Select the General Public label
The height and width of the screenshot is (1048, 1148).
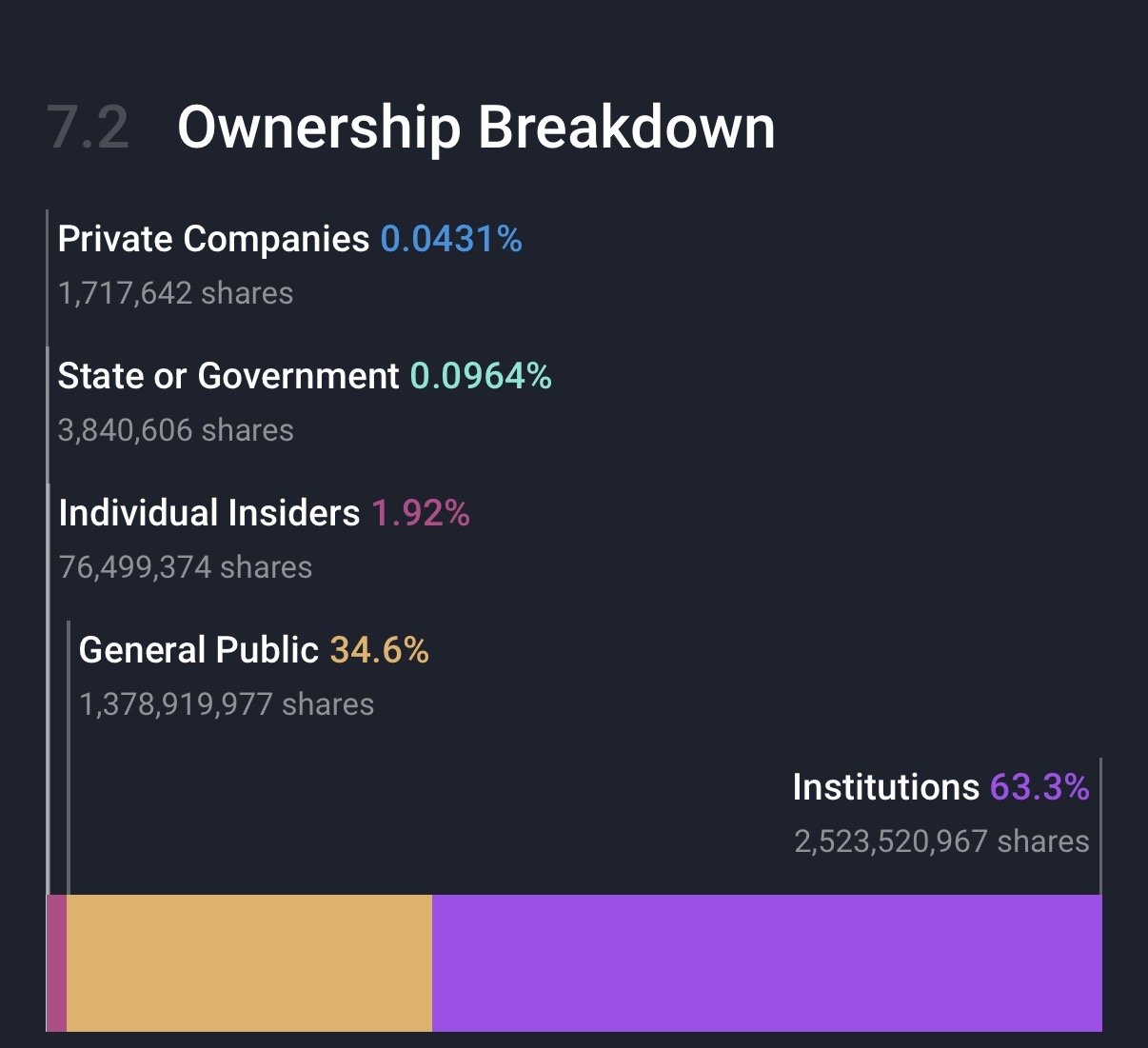[198, 650]
